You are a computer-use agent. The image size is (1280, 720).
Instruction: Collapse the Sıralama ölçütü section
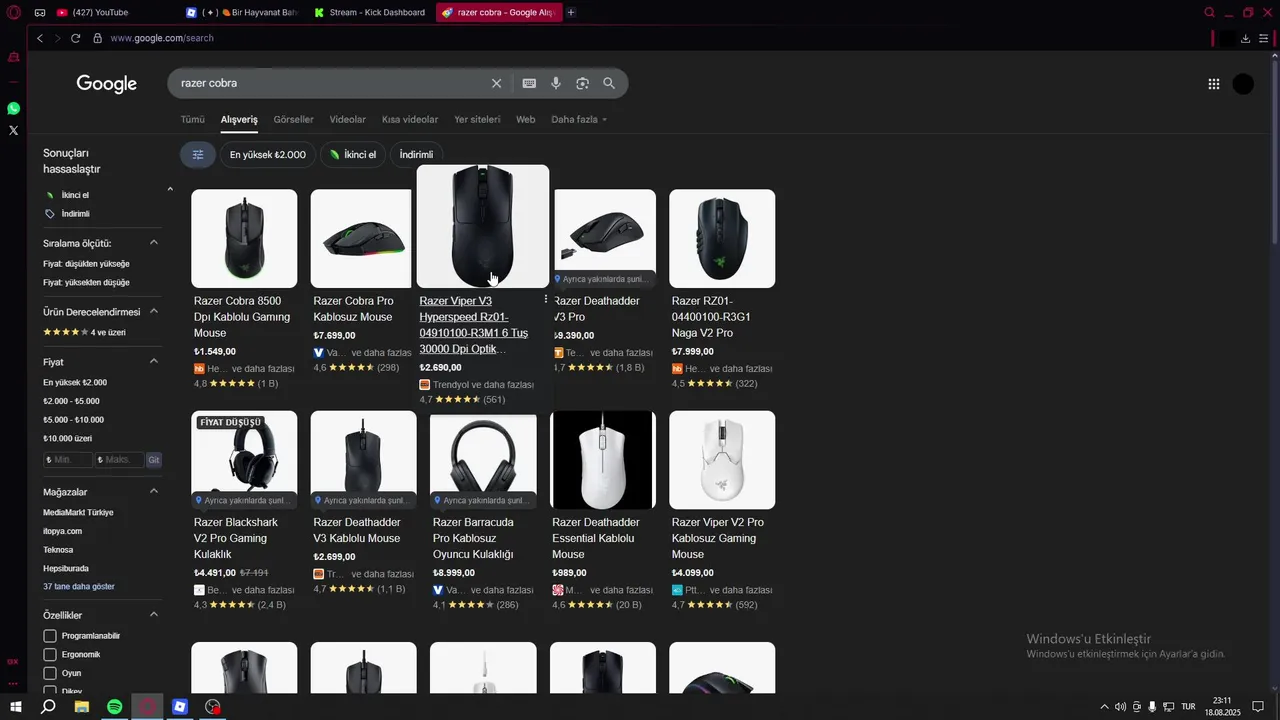[154, 243]
